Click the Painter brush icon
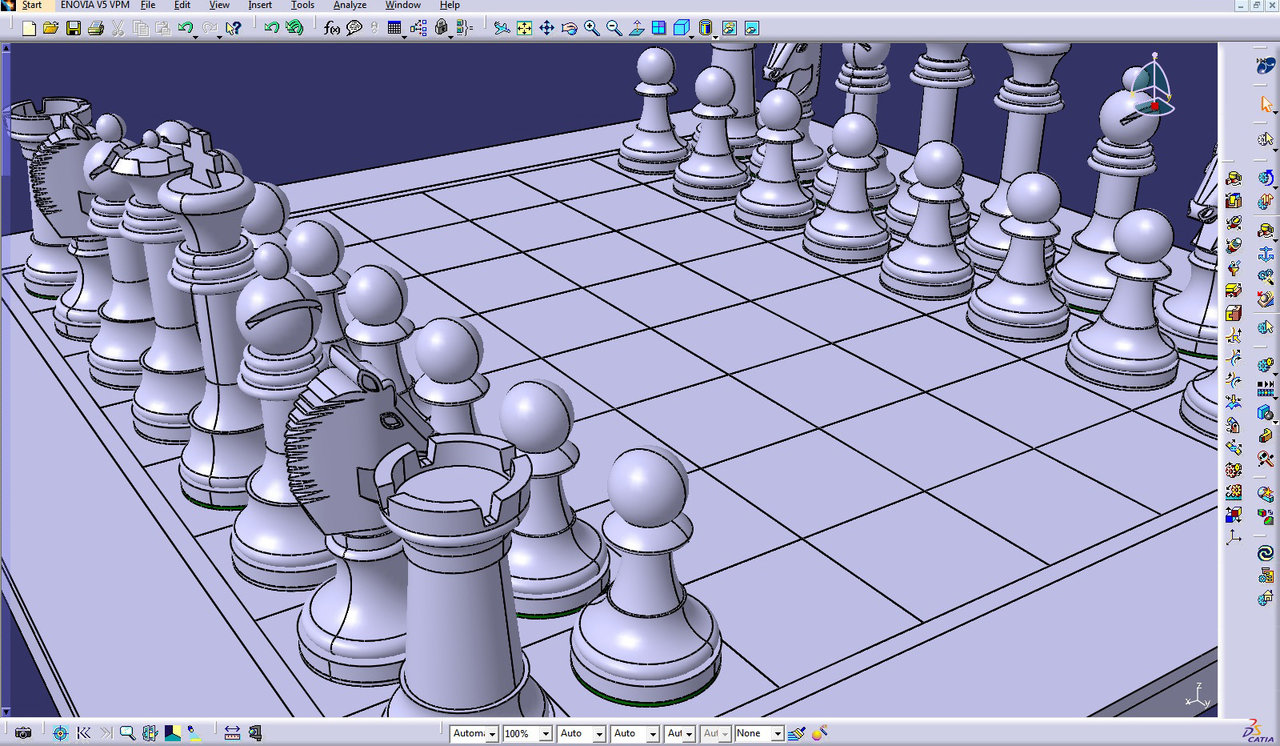Screen dimensions: 1280x746 pyautogui.click(x=797, y=733)
